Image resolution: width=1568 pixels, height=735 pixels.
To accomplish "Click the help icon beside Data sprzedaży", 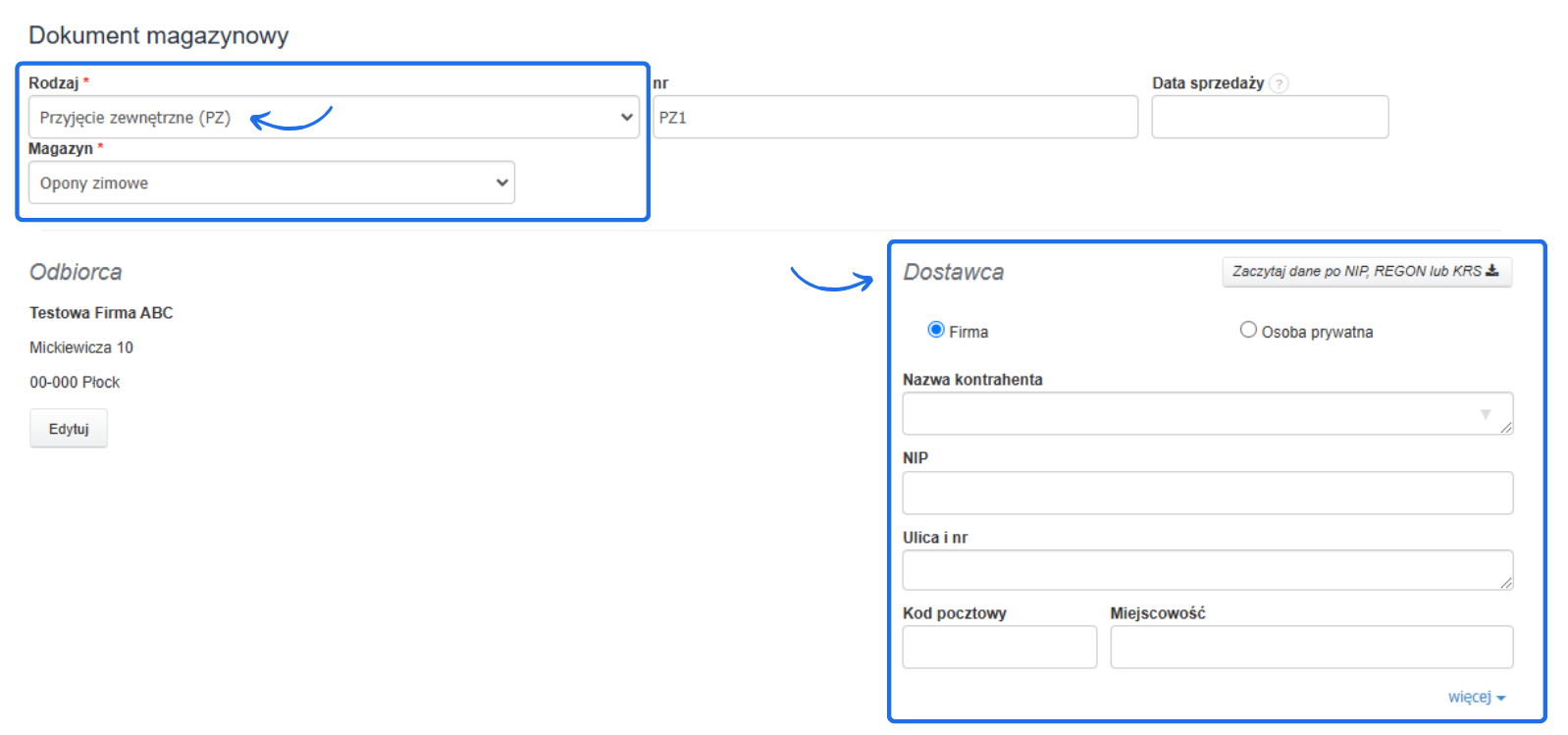I will coord(1279,83).
